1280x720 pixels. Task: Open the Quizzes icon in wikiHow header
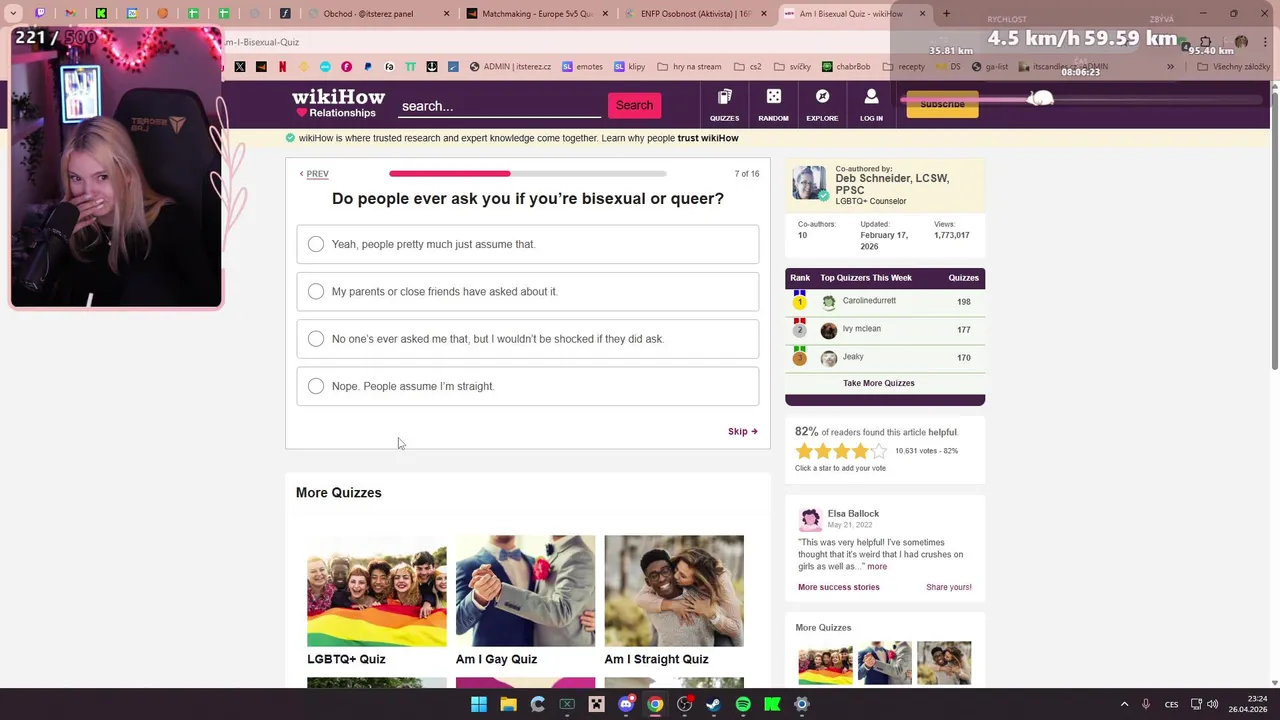[724, 104]
